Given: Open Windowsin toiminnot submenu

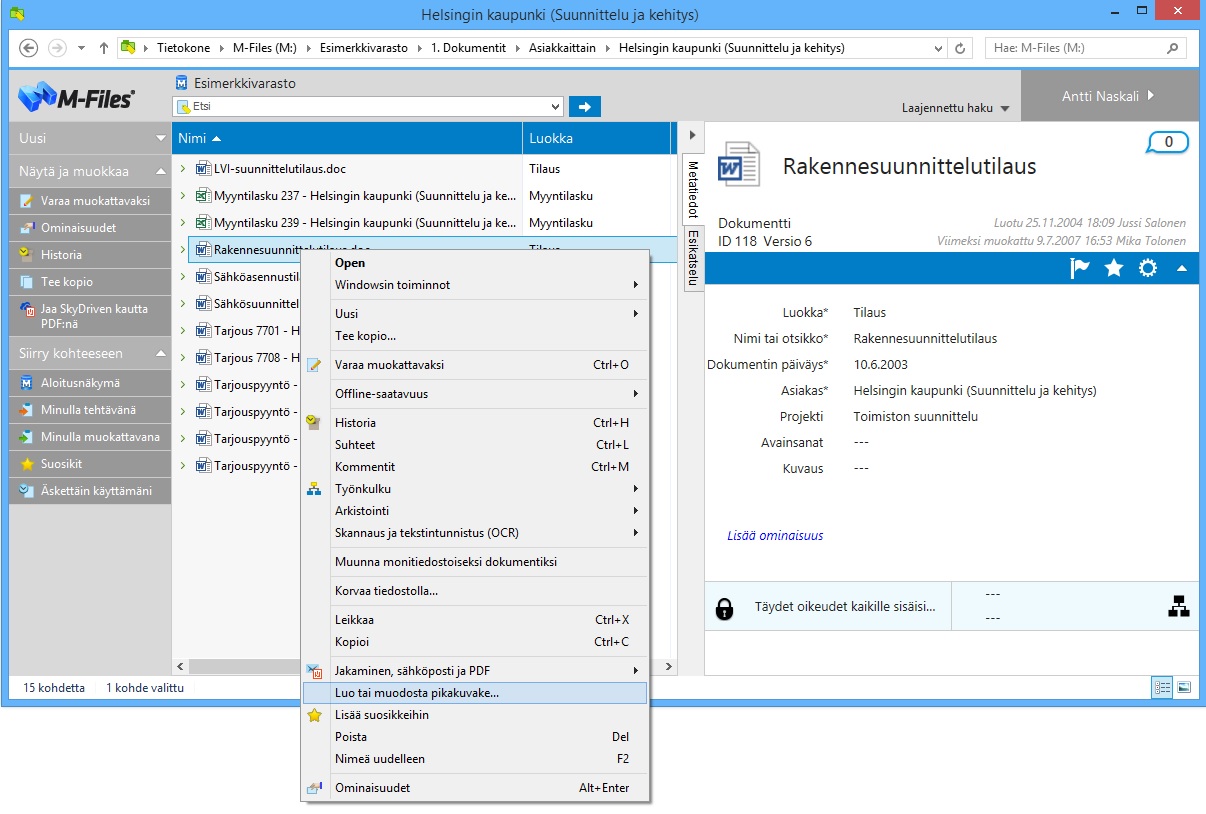Looking at the screenshot, I should [x=476, y=285].
